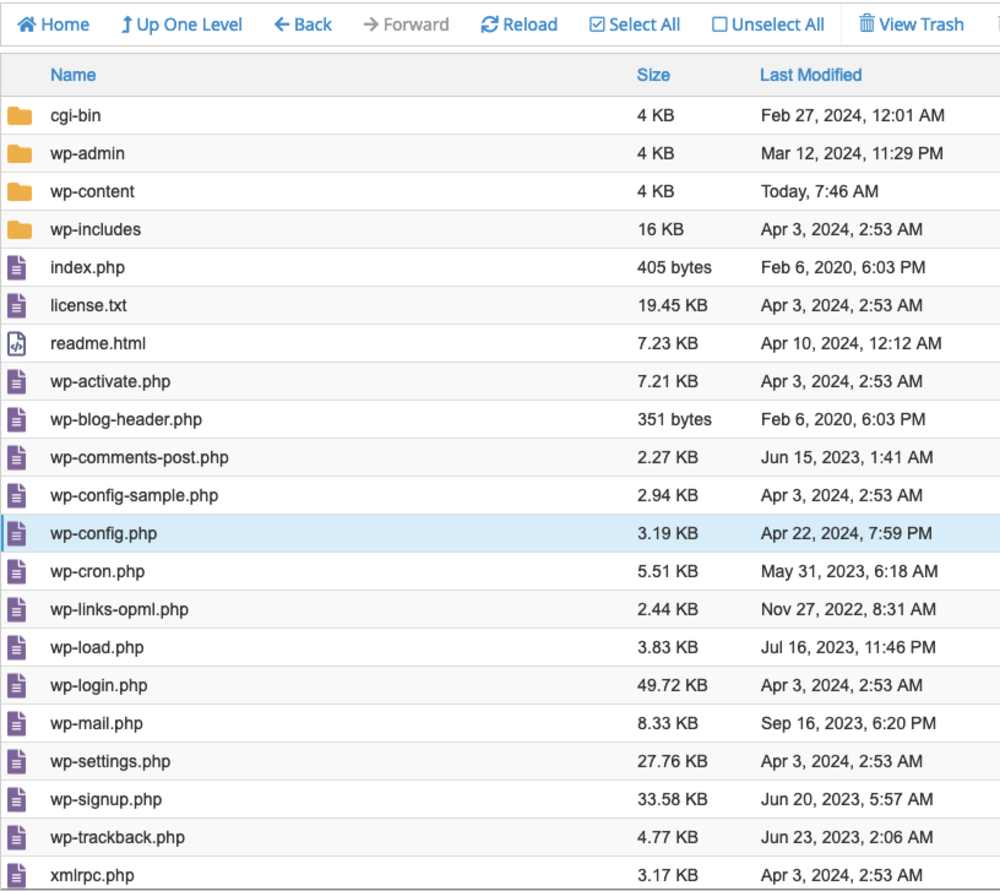The image size is (1000, 891).
Task: Click the Nov 27, 2022, 8:31 AM date
Action: (848, 610)
